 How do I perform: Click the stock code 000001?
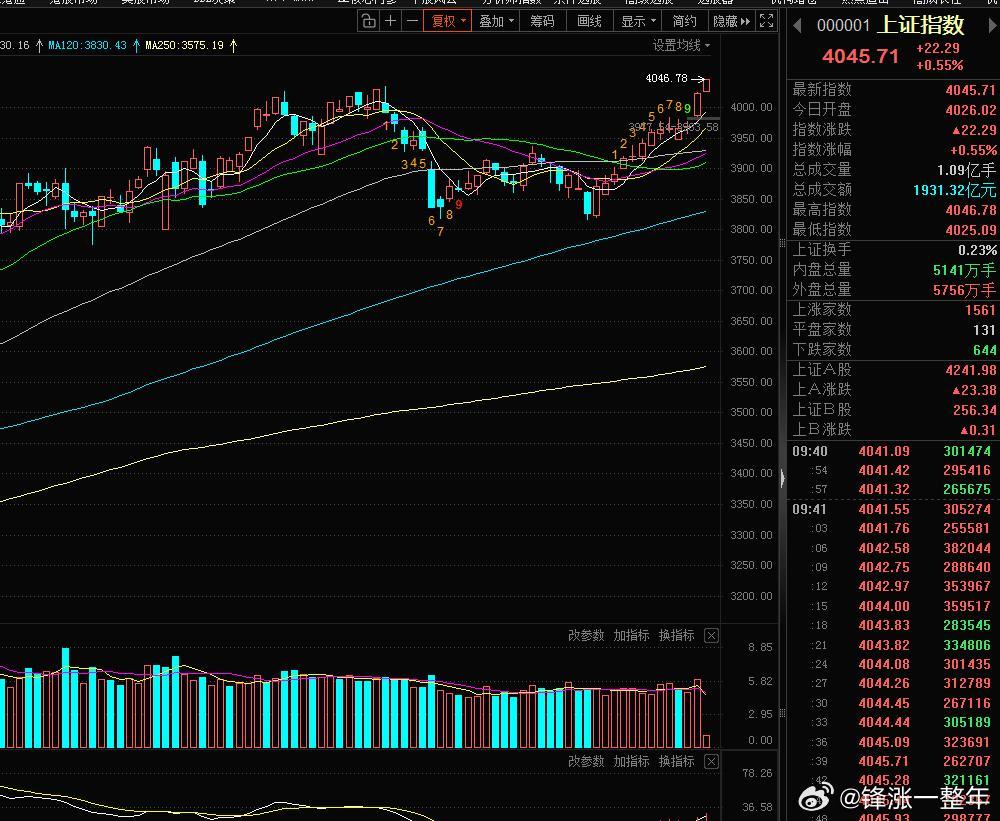pos(843,26)
